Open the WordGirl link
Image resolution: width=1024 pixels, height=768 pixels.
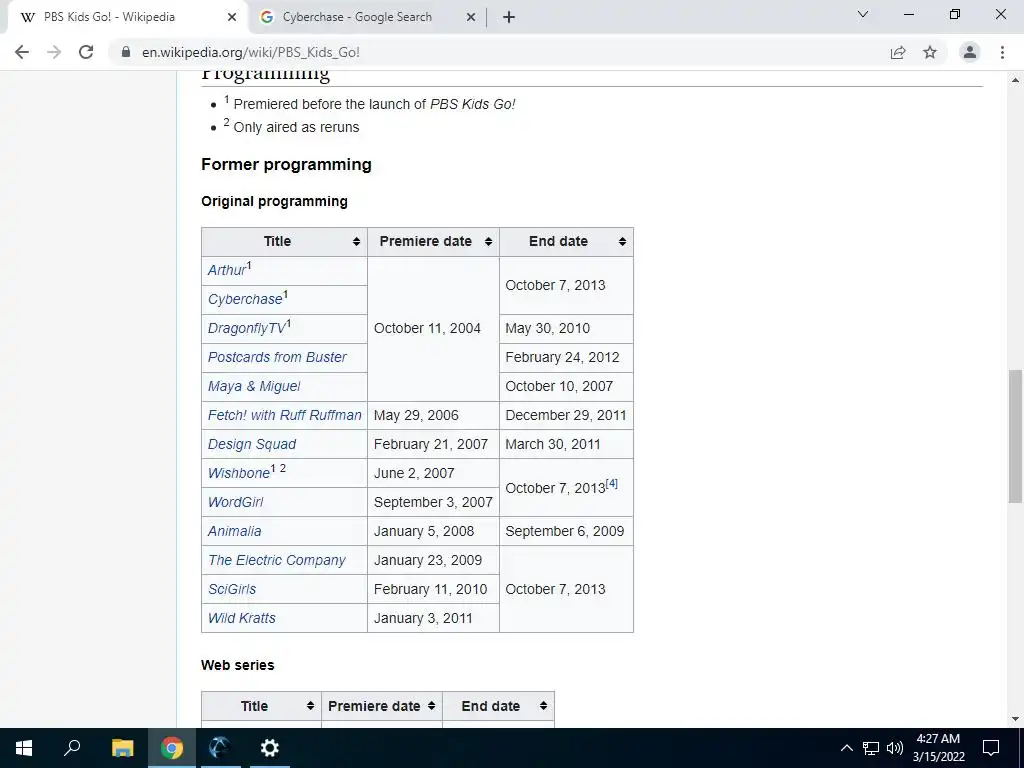(235, 502)
